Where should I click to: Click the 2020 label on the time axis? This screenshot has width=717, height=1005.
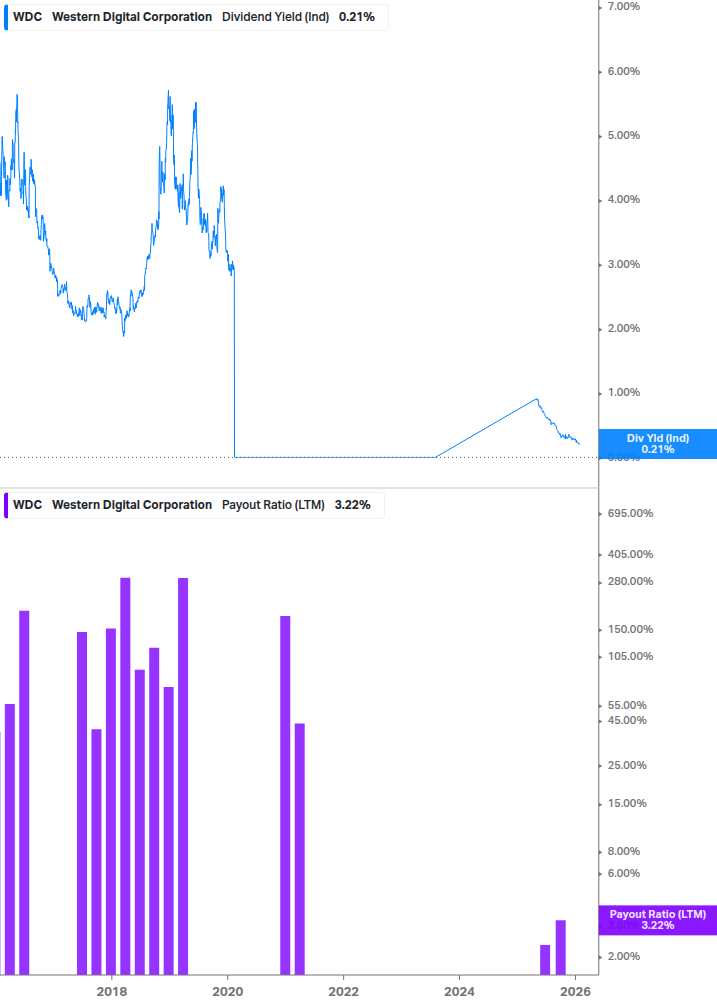pos(228,991)
